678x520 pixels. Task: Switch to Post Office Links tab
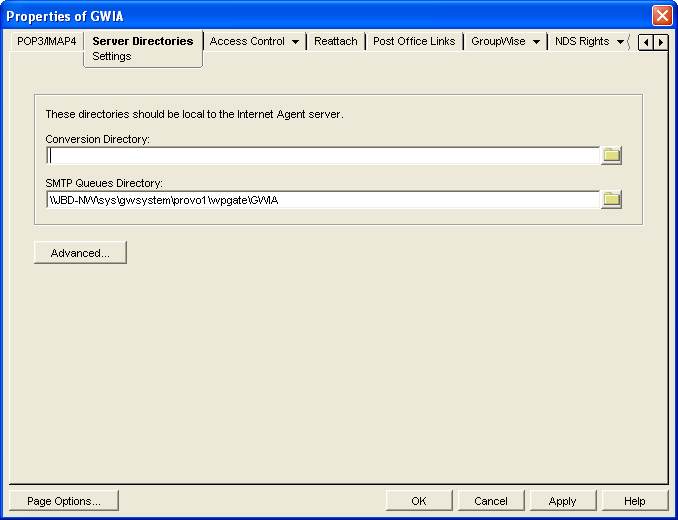point(414,41)
